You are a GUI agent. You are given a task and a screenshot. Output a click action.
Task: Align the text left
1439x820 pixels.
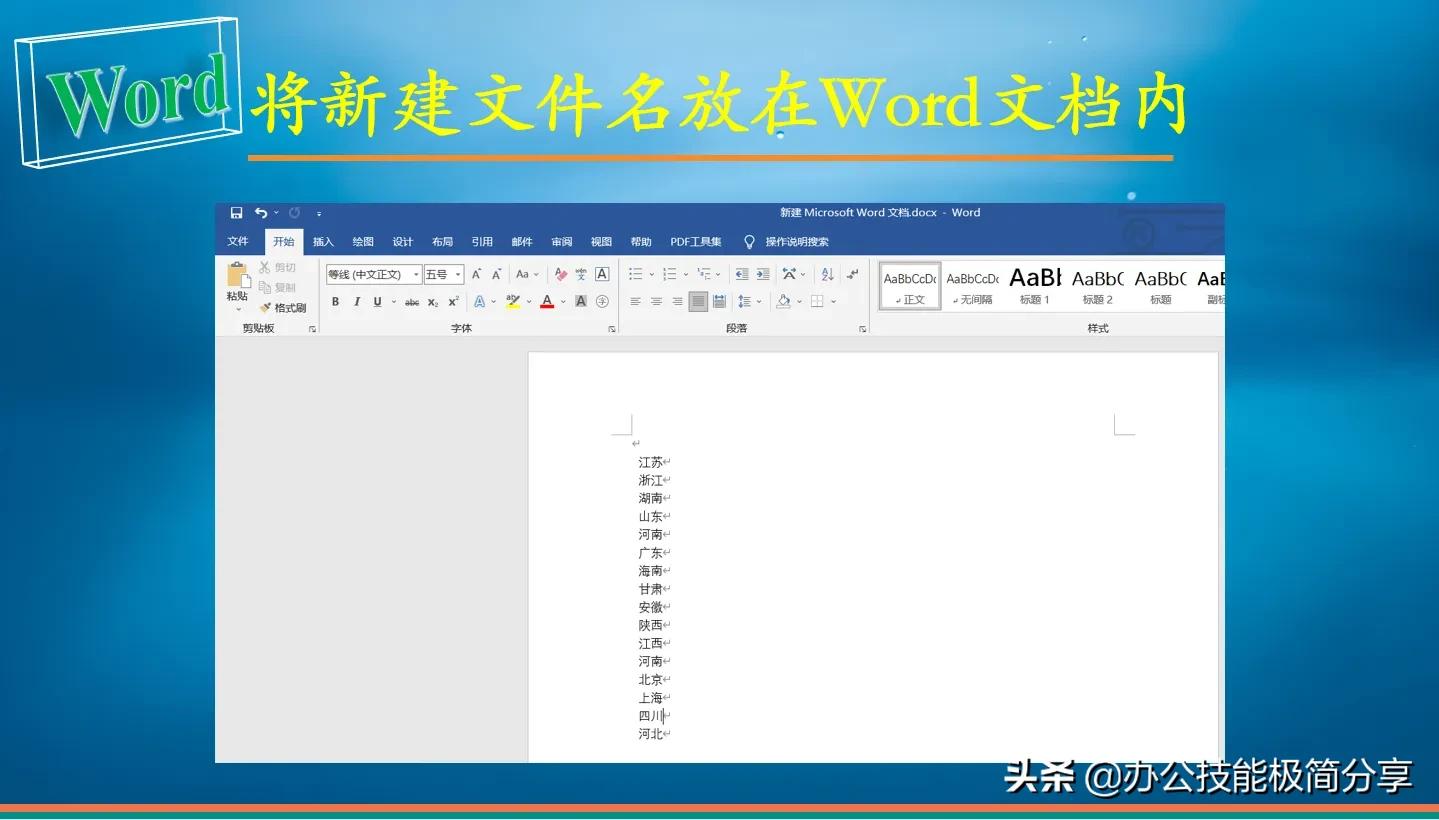[635, 302]
